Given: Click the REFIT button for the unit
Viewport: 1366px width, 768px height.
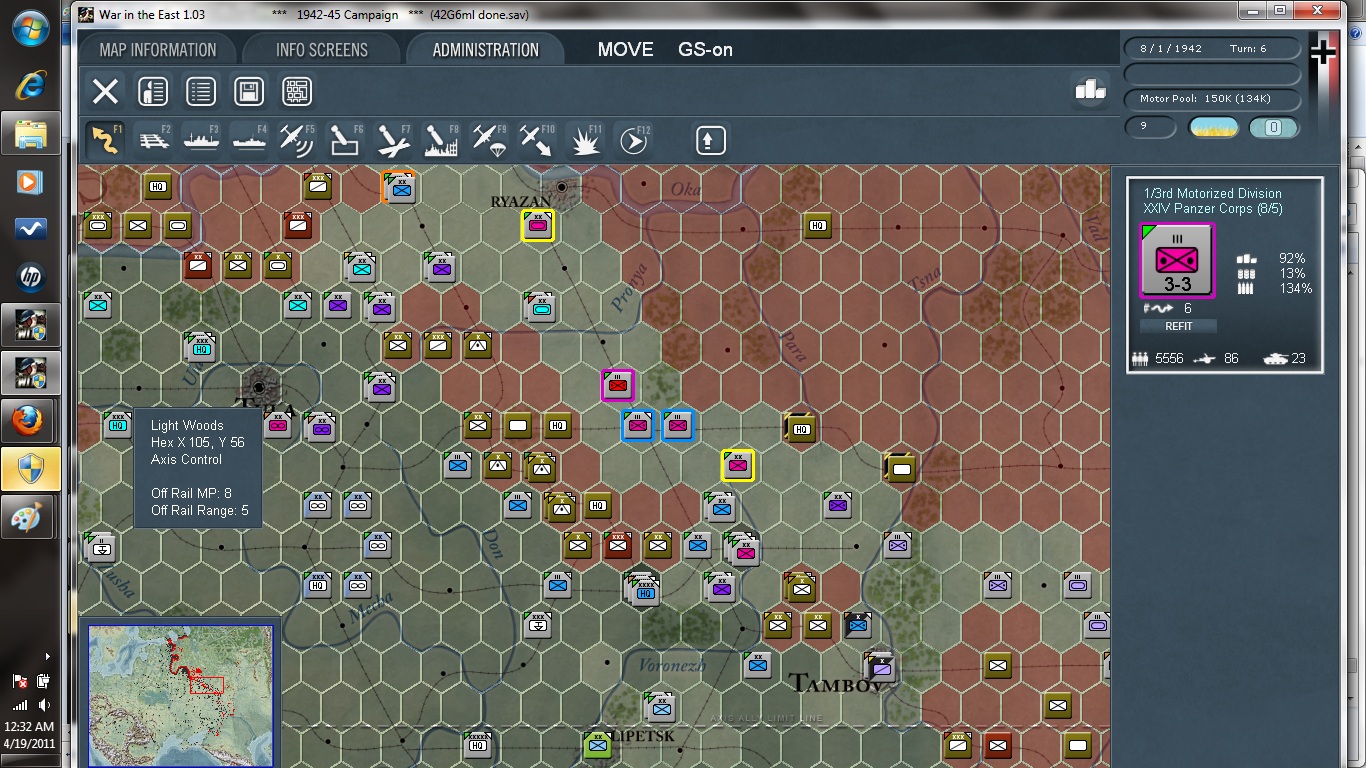Looking at the screenshot, I should 1179,326.
